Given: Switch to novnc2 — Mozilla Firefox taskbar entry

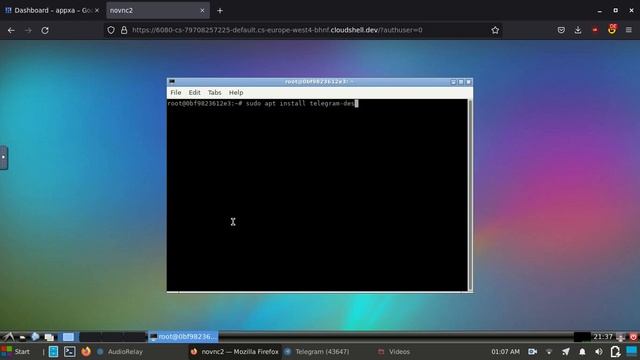Looking at the screenshot, I should pyautogui.click(x=235, y=351).
